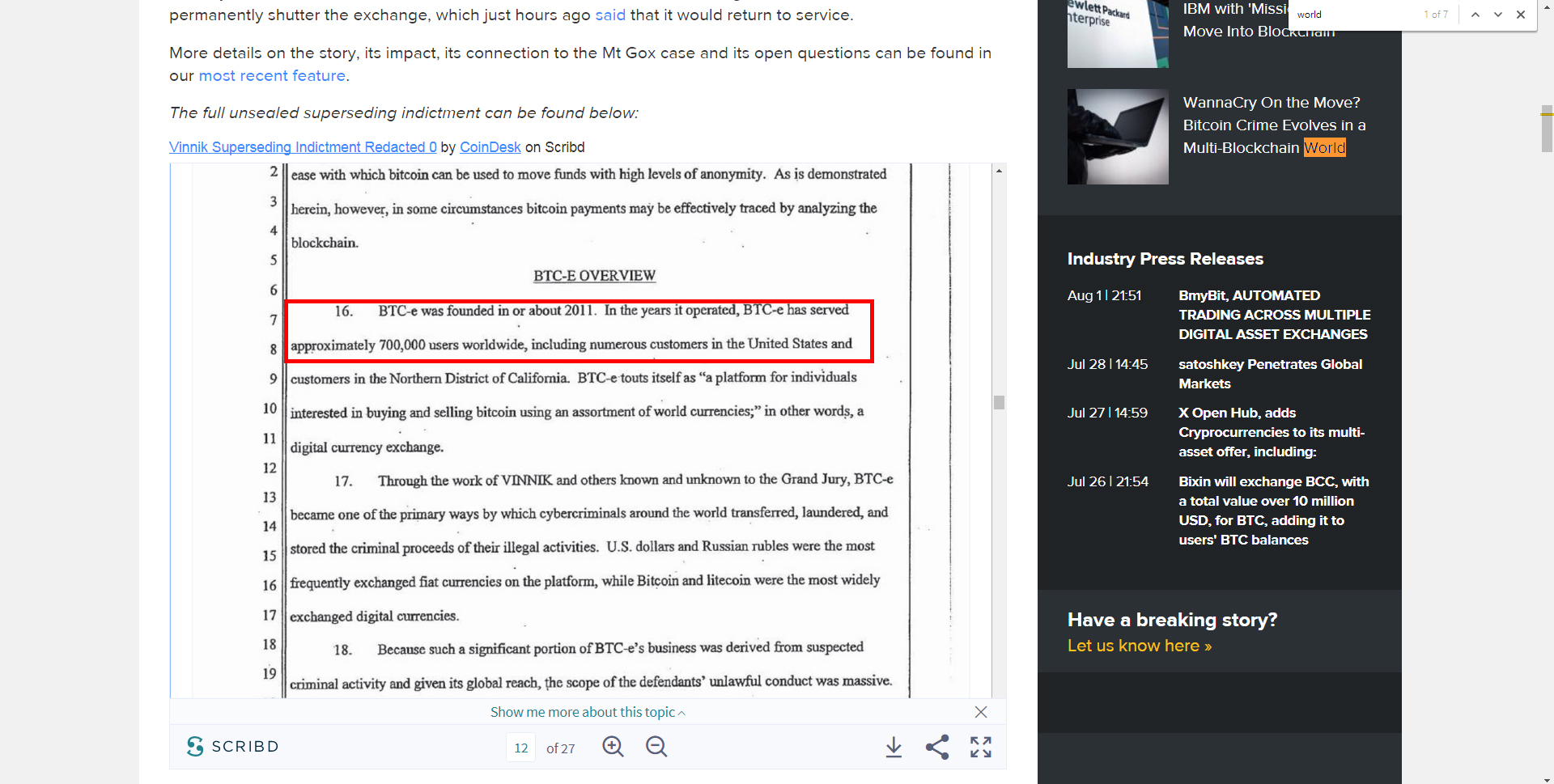Click 'Let us know here' link
1554x784 pixels.
[x=1140, y=646]
